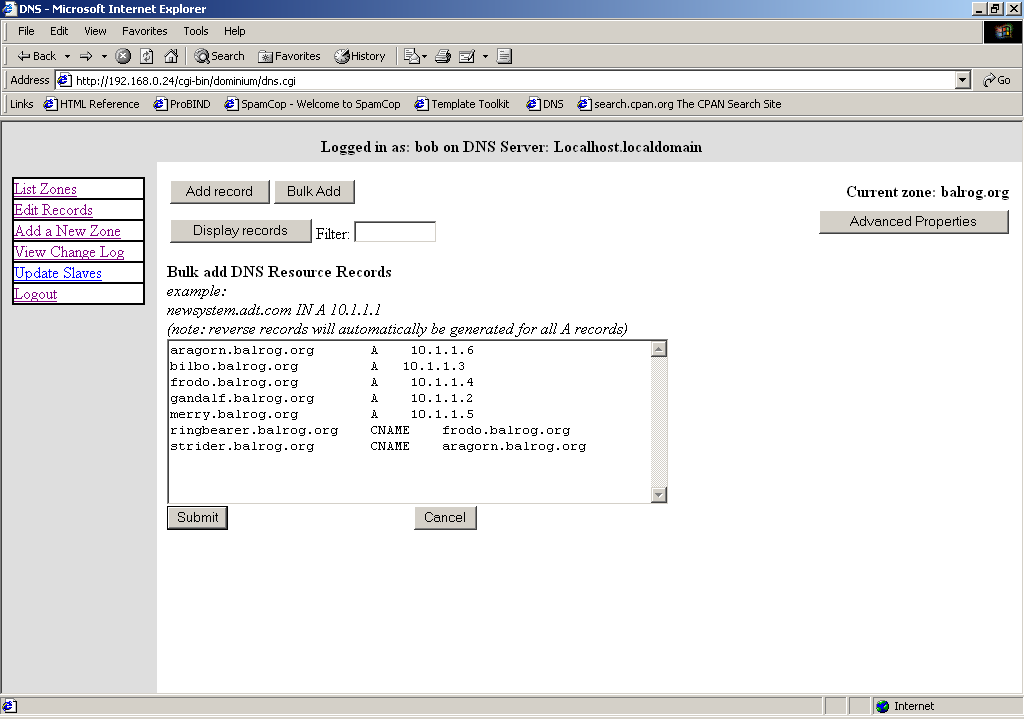
Task: Click into the Filter text field
Action: (x=395, y=232)
